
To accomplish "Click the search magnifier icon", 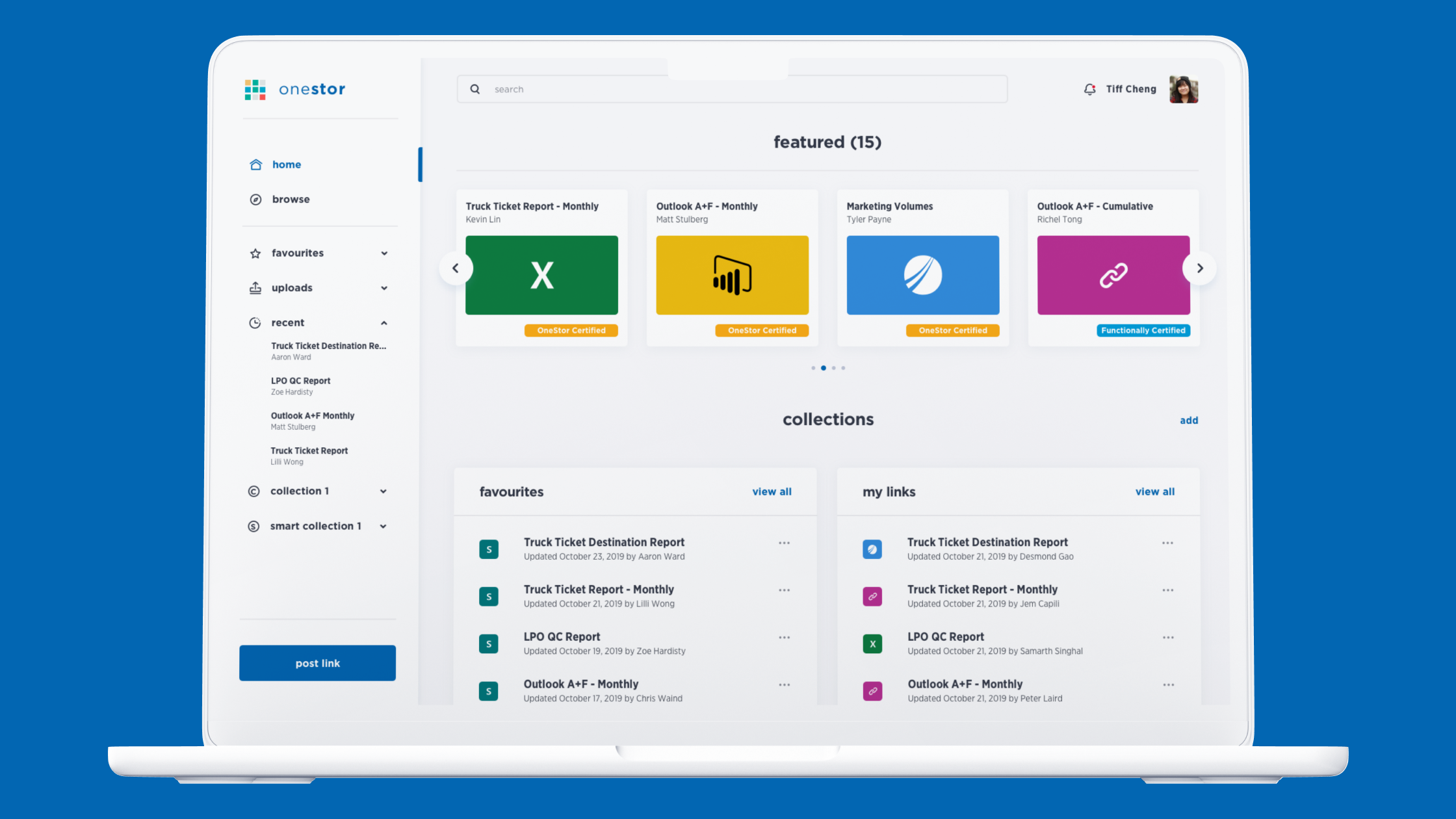I will (475, 89).
